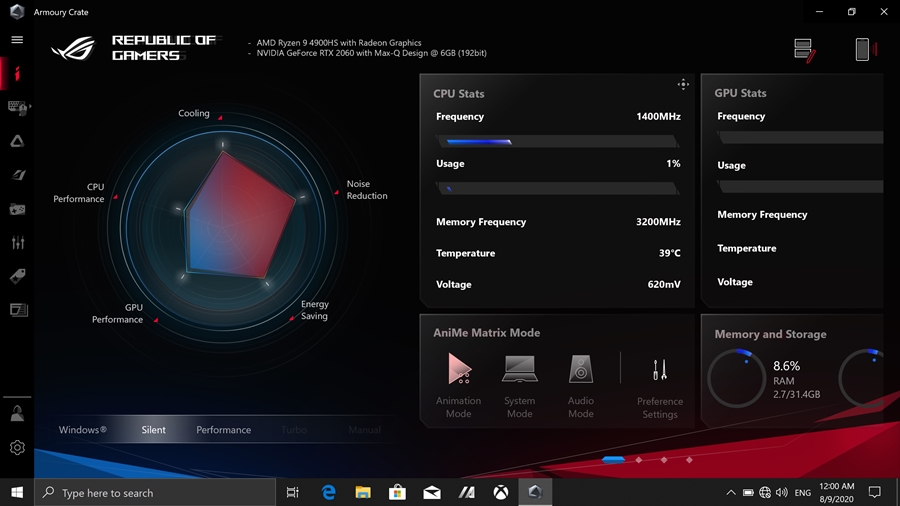Screen dimensions: 900x506
Task: Open the Action Center notifications
Action: click(875, 492)
